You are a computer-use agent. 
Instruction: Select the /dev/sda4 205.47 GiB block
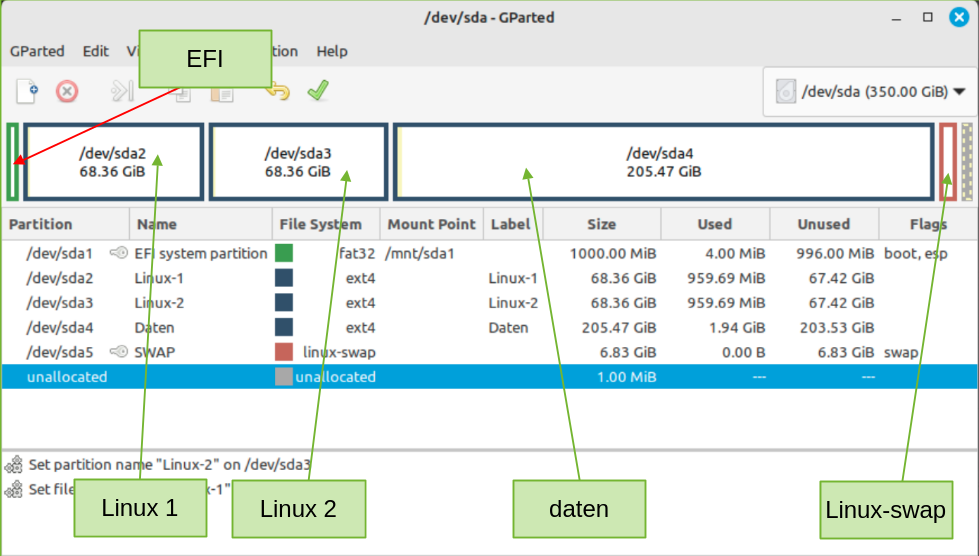point(664,162)
